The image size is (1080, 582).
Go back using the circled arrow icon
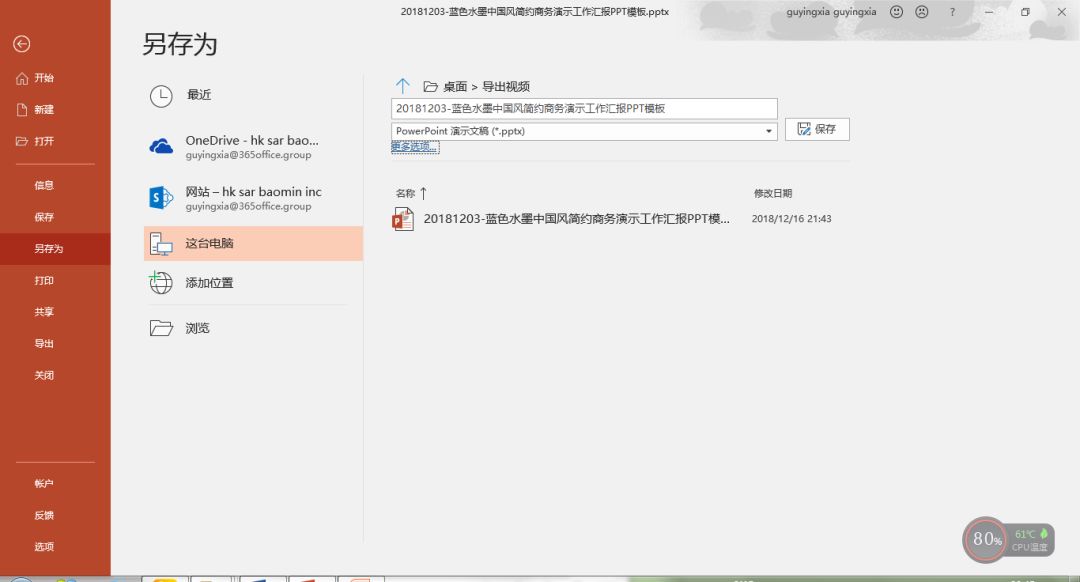coord(21,44)
